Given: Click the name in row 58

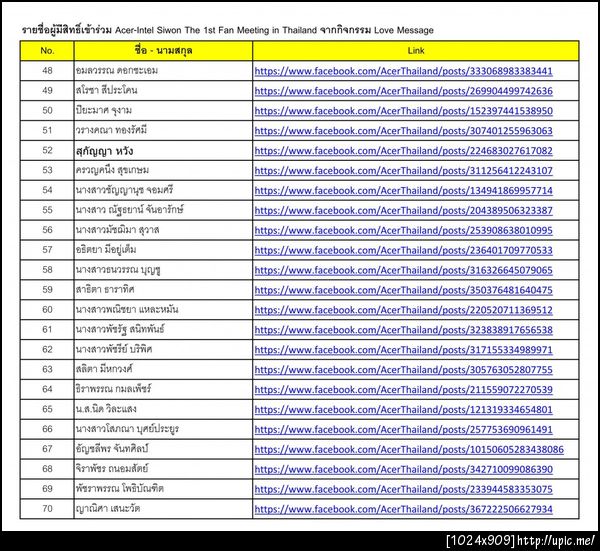Looking at the screenshot, I should [118, 269].
